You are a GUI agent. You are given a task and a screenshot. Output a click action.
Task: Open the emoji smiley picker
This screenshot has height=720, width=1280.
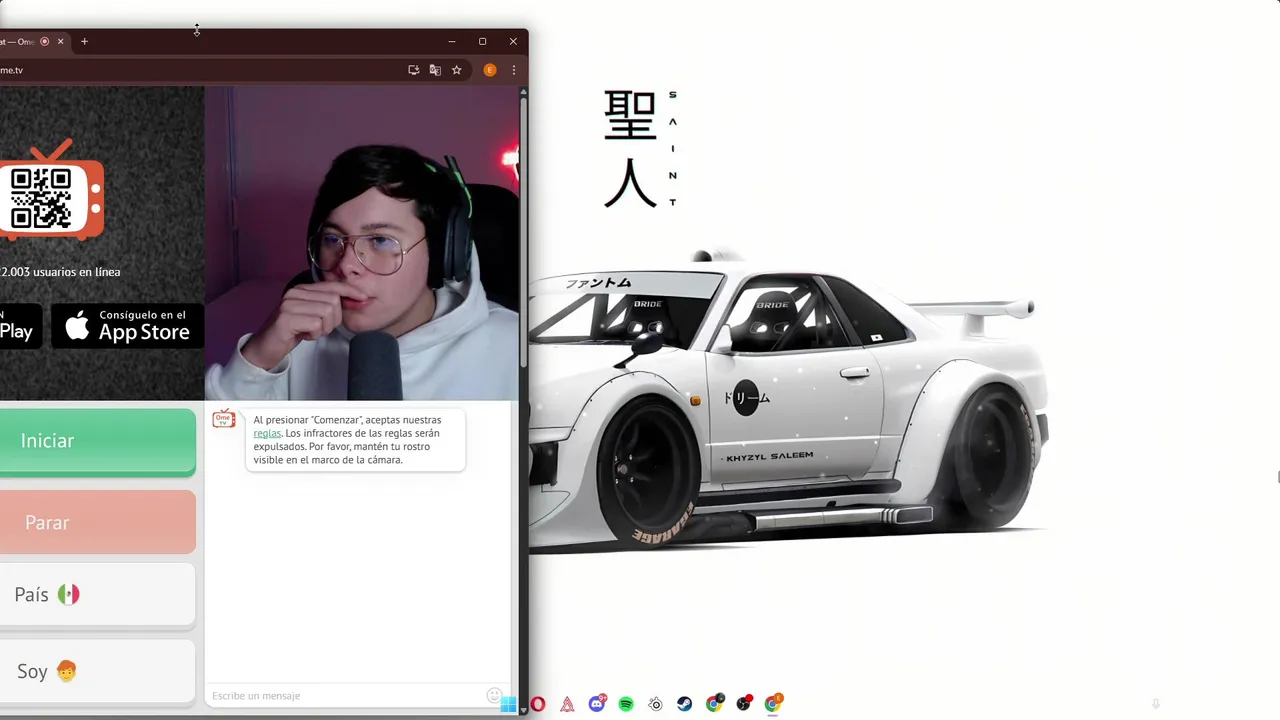click(493, 695)
